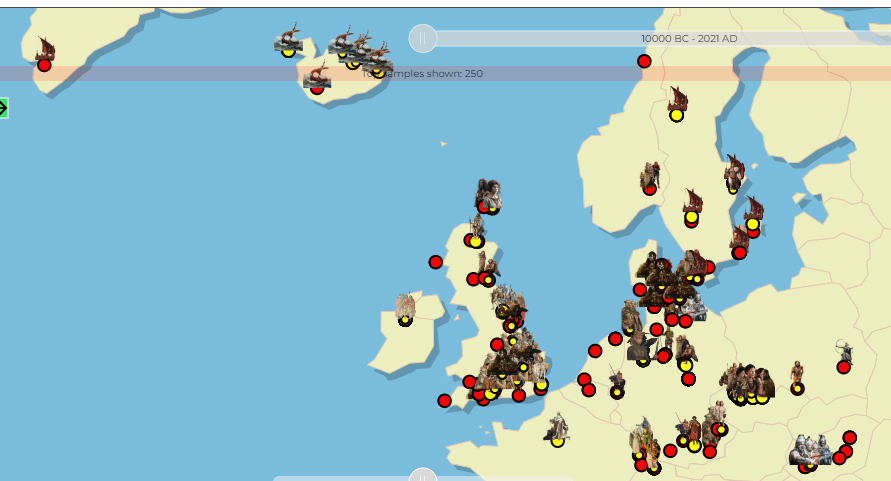Click the isolated red marker on Norway's north coast
The width and height of the screenshot is (891, 481).
pyautogui.click(x=644, y=61)
